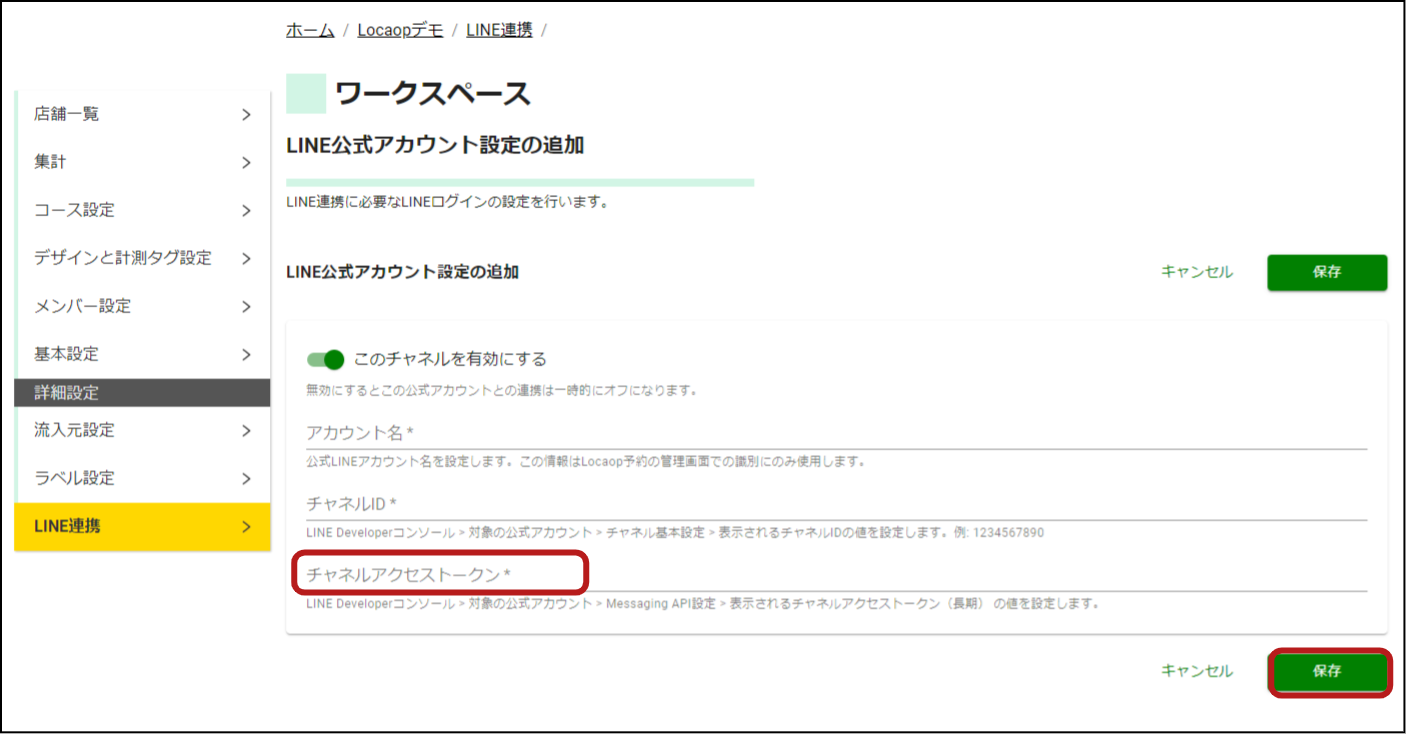Open the 流入元設定 sidebar item
The image size is (1406, 734).
143,430
